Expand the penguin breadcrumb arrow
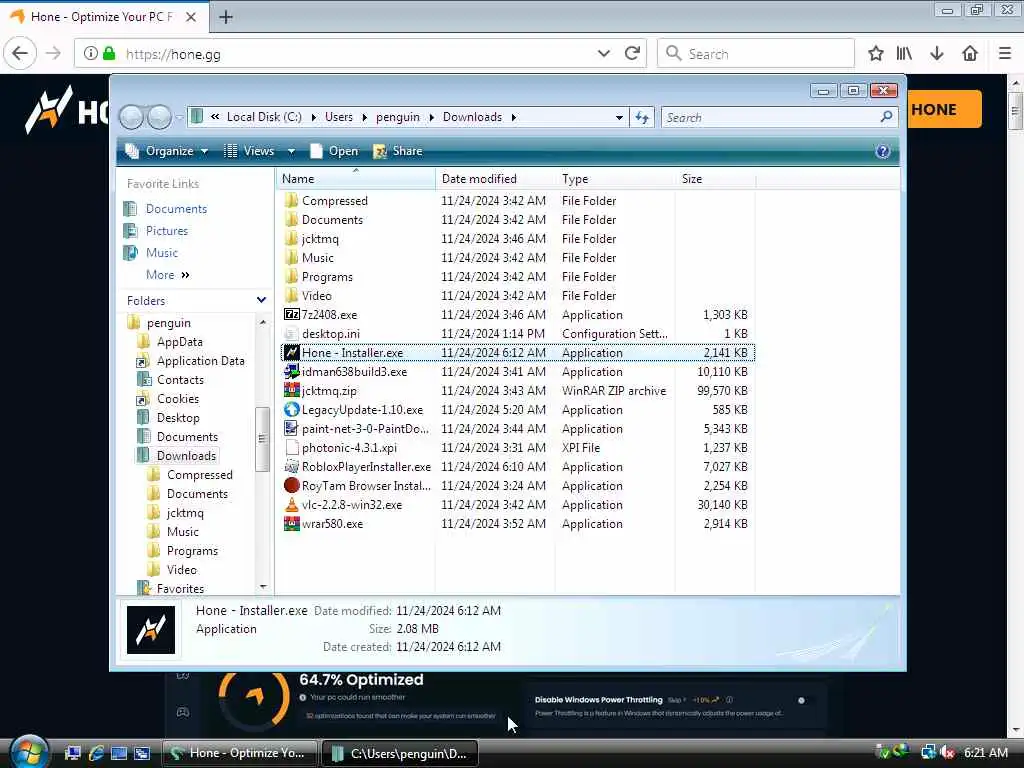 pyautogui.click(x=432, y=118)
